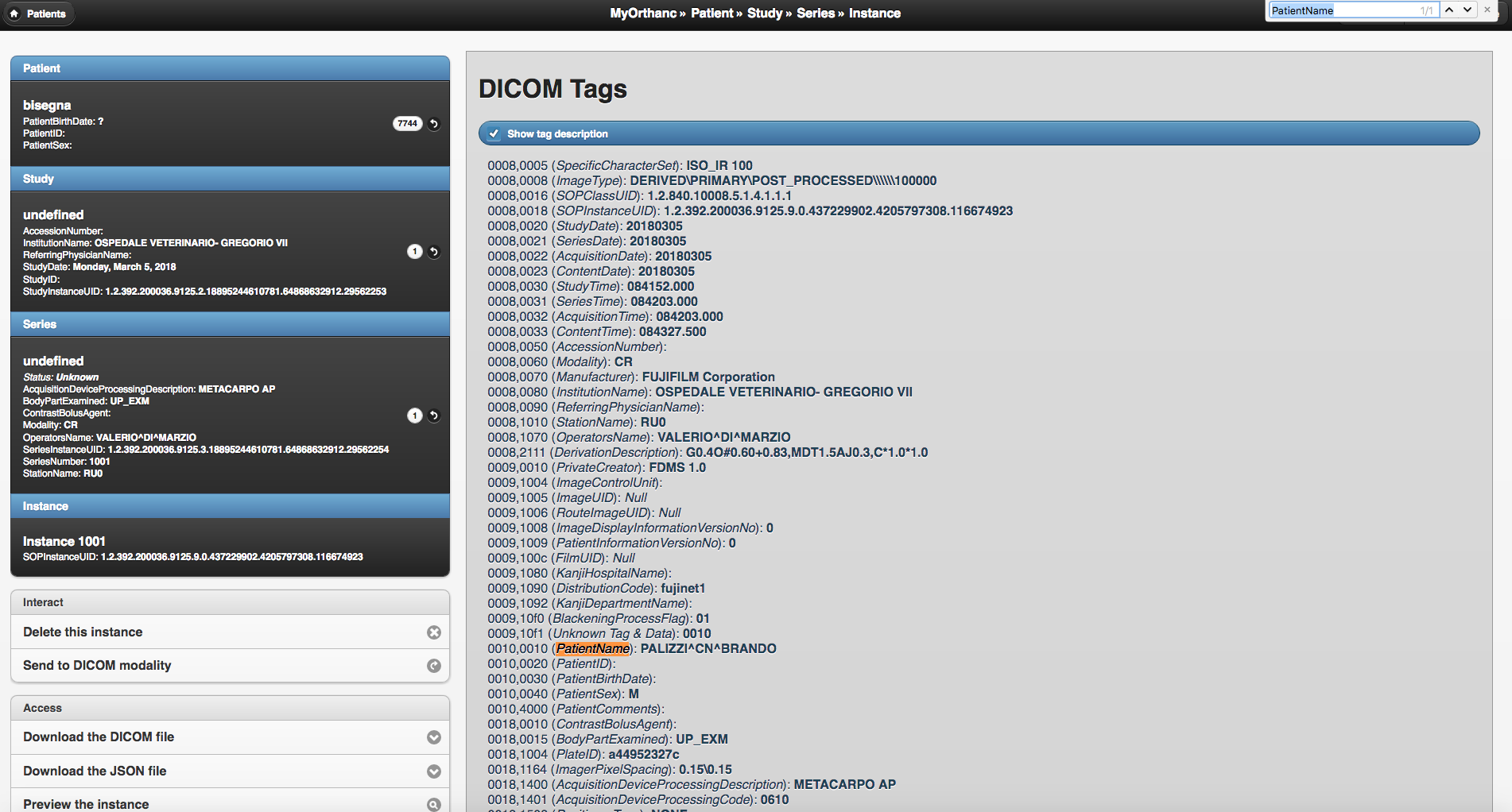Click the find-previous up arrow in the search bar

pyautogui.click(x=1449, y=10)
